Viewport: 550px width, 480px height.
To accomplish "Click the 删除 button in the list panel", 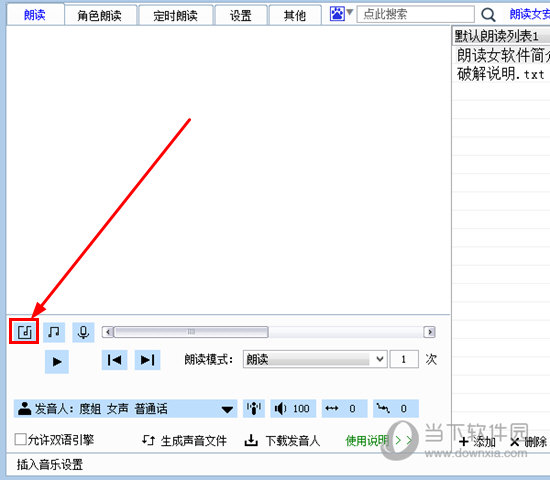I will pos(529,442).
